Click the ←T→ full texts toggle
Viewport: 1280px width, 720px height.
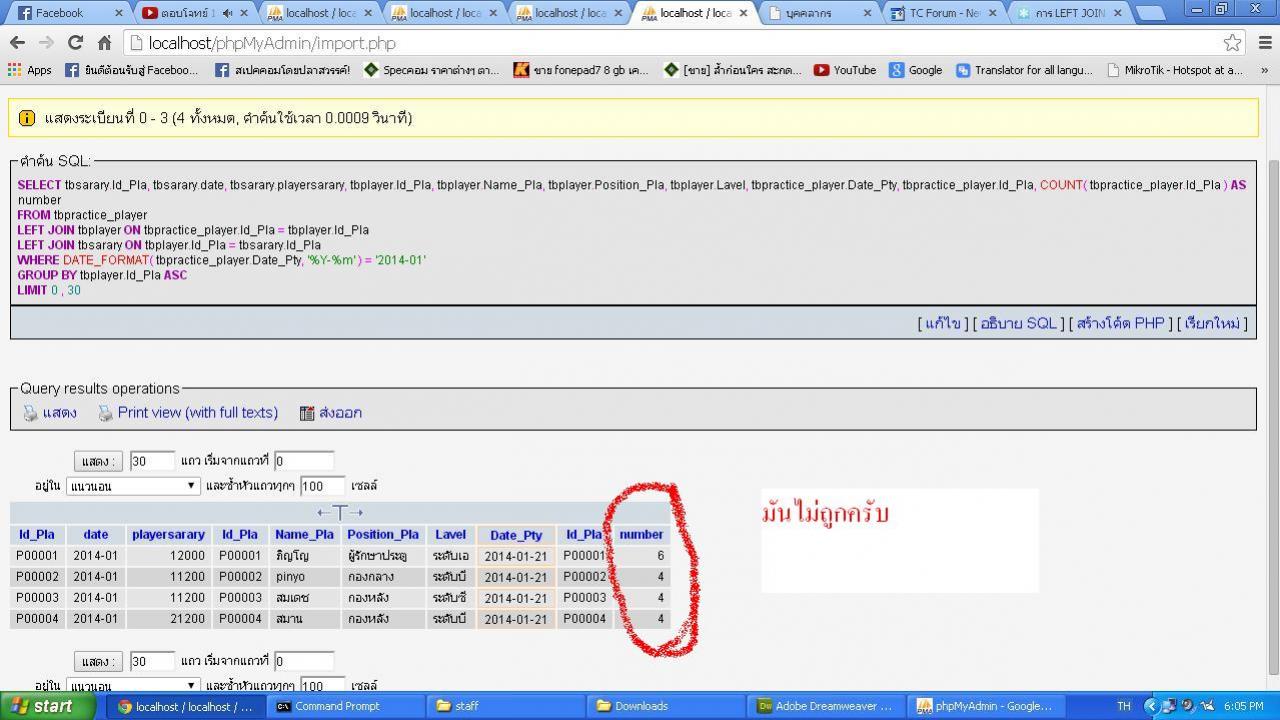[340, 513]
